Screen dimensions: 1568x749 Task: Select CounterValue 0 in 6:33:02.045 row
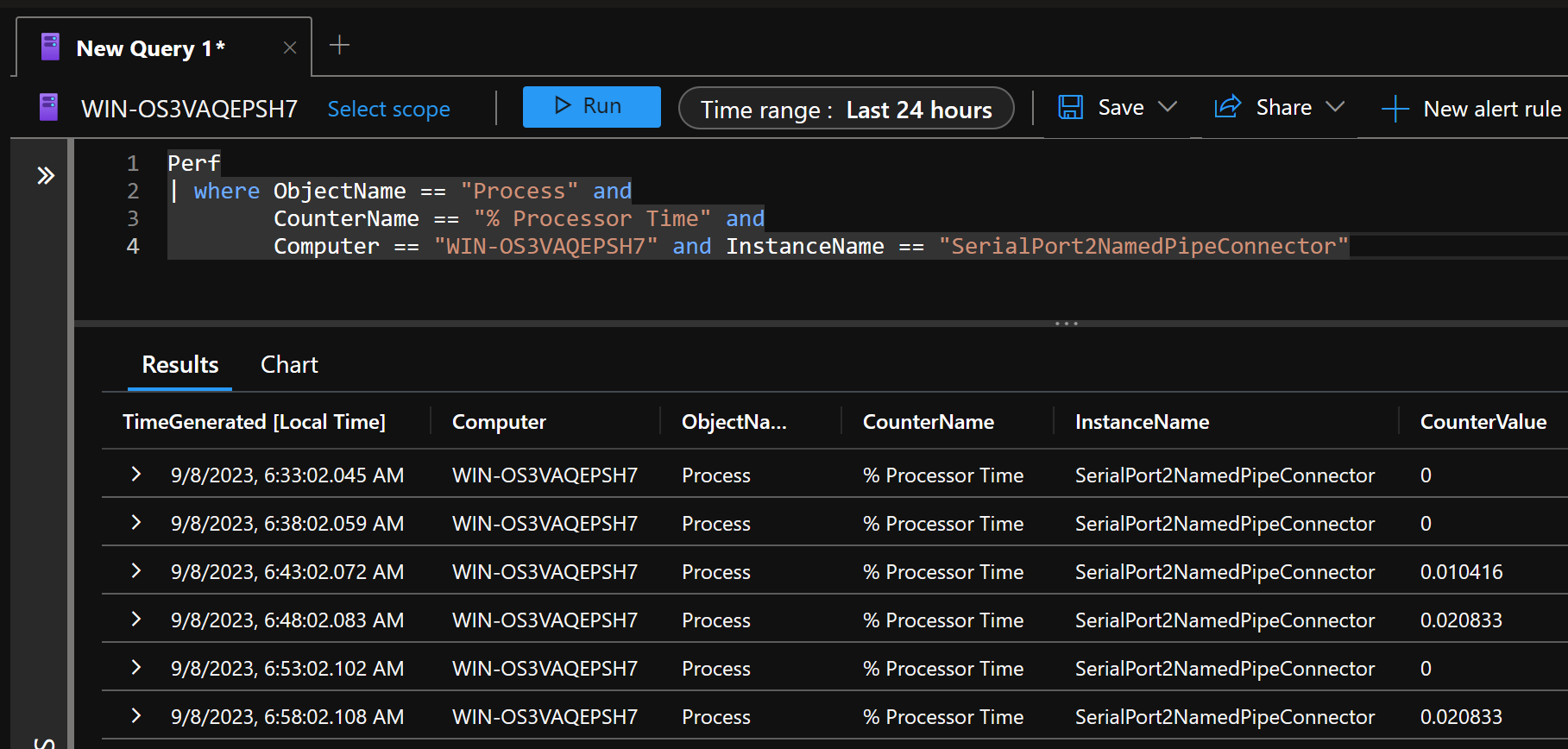tap(1426, 475)
